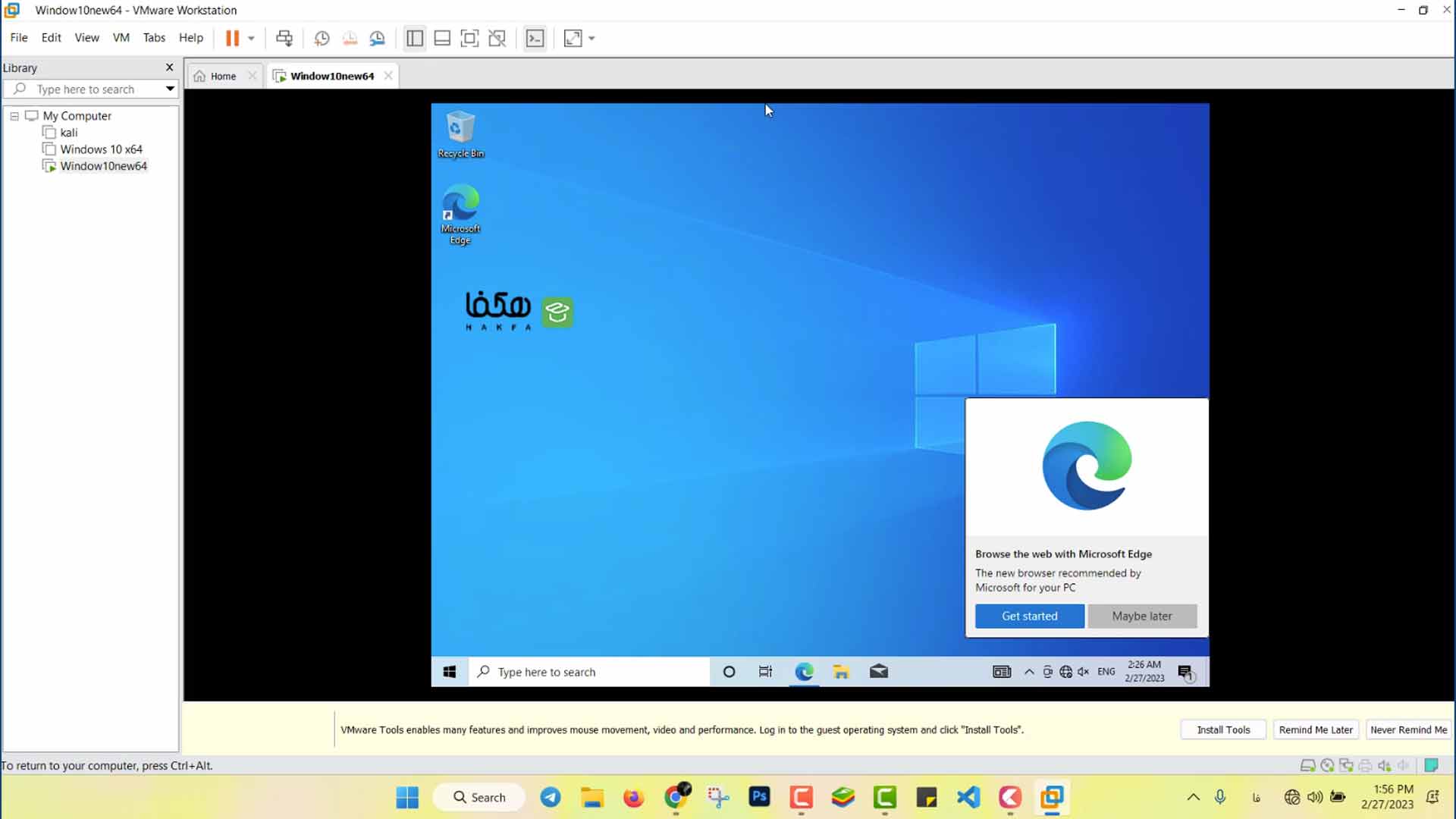This screenshot has height=819, width=1456.
Task: Show hidden icons in the guest tray
Action: click(x=1029, y=672)
